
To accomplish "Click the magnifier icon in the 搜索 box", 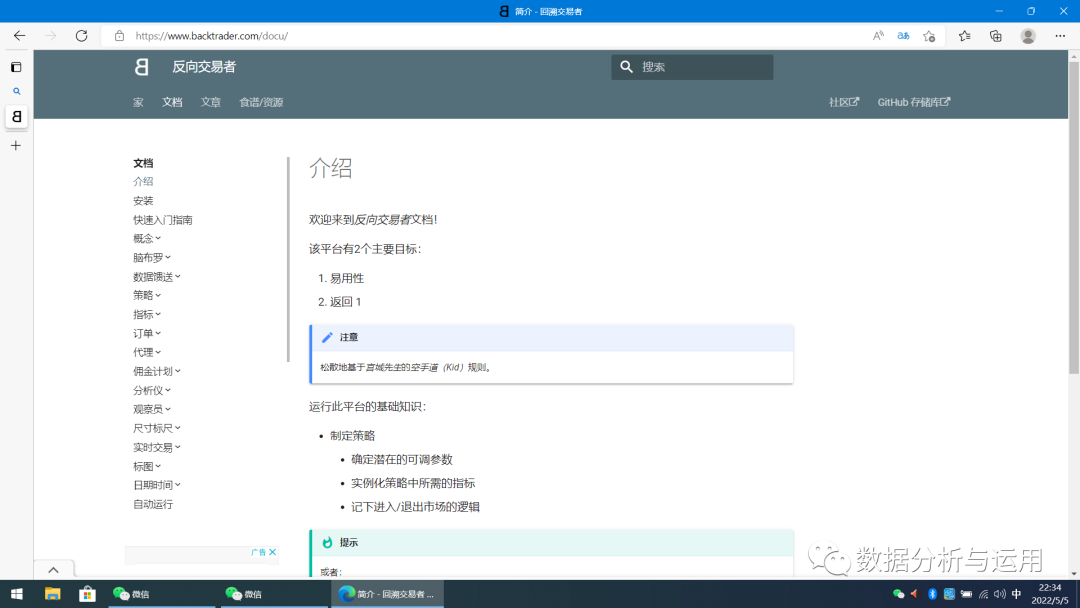I will [627, 67].
